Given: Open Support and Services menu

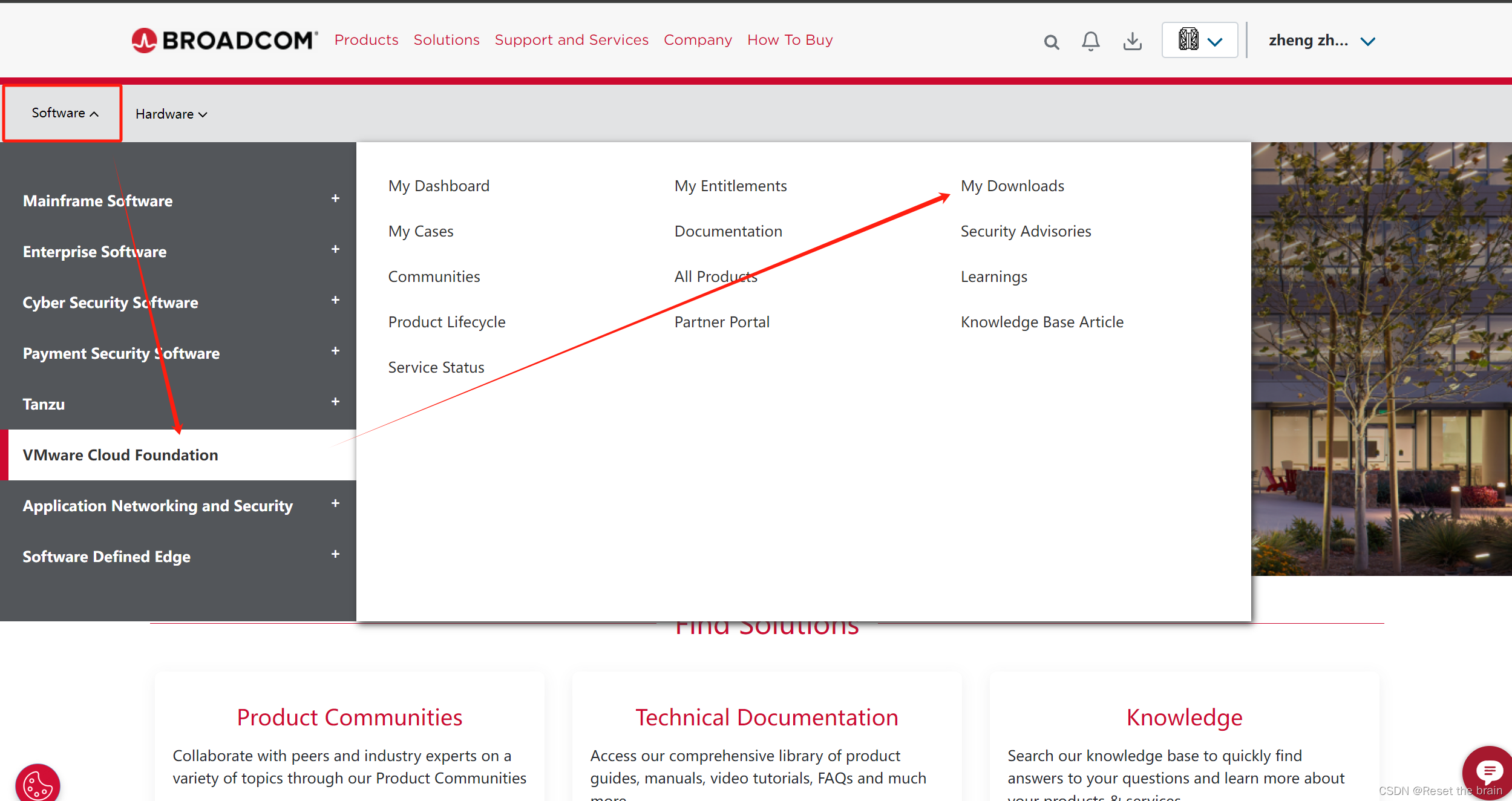Looking at the screenshot, I should point(571,40).
